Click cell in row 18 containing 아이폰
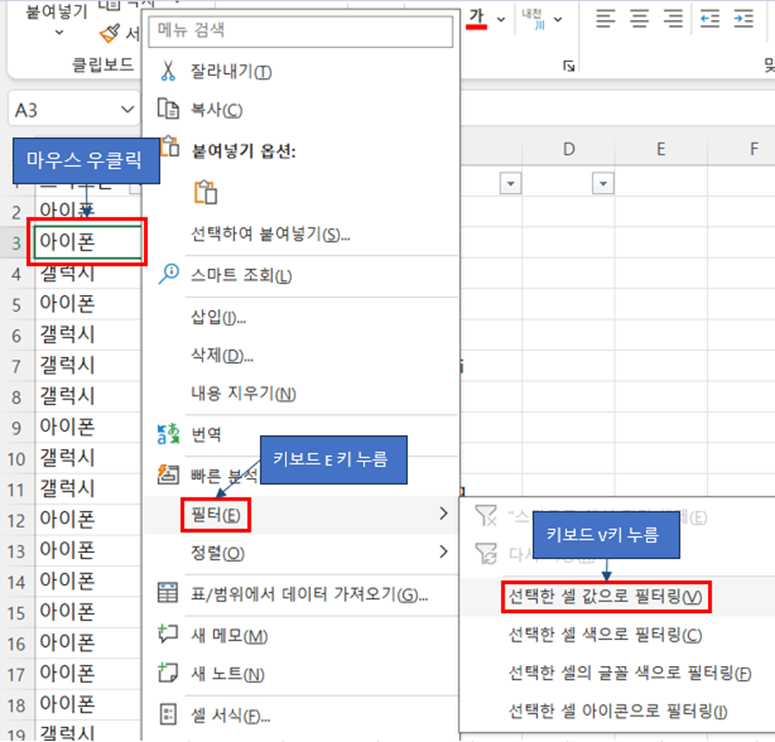The height and width of the screenshot is (742, 775). 88,704
